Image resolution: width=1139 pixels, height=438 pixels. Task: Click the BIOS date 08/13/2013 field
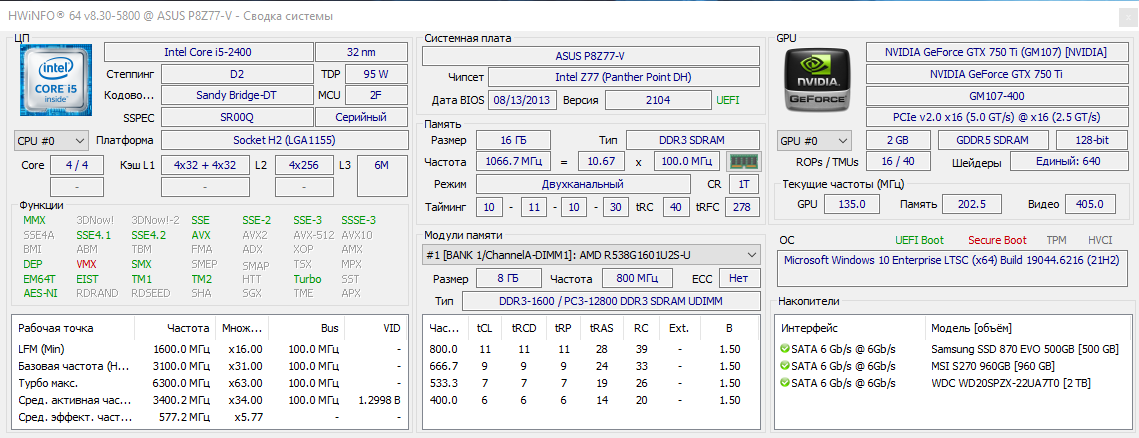(522, 100)
